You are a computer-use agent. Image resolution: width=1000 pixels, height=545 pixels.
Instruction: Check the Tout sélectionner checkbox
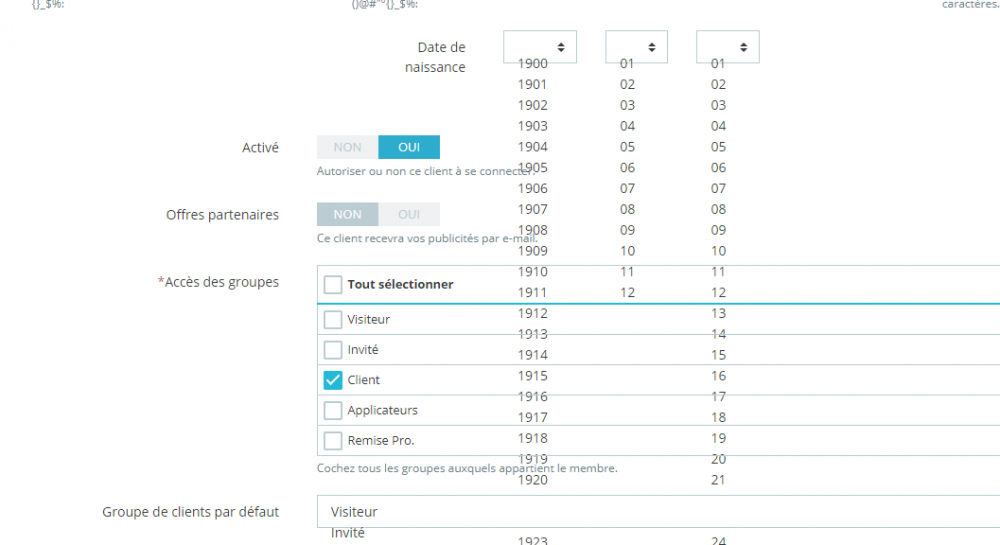point(333,284)
